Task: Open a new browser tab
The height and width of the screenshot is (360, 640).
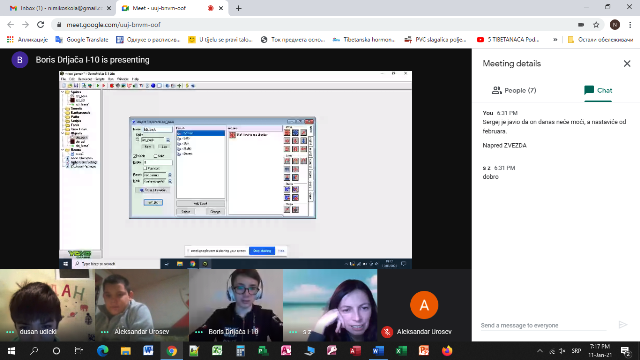Action: (x=238, y=8)
